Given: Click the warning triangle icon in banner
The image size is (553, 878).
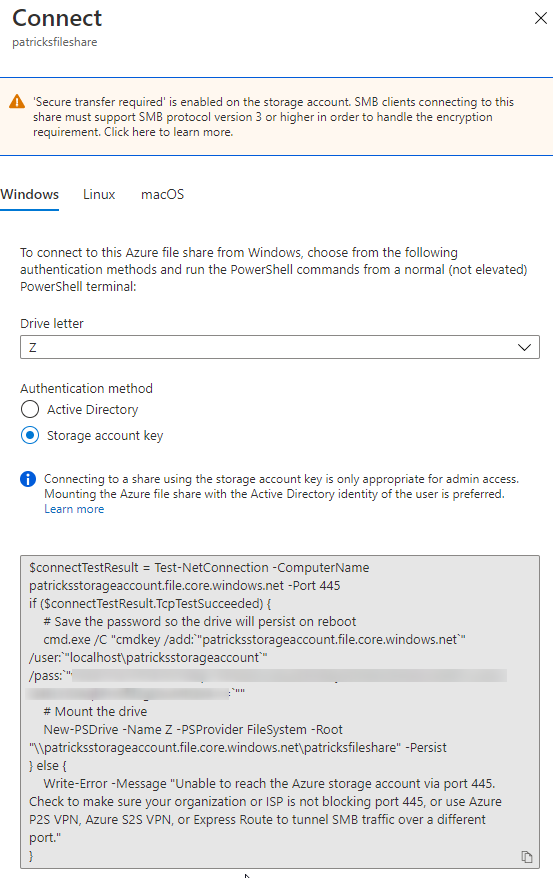Looking at the screenshot, I should (x=17, y=102).
